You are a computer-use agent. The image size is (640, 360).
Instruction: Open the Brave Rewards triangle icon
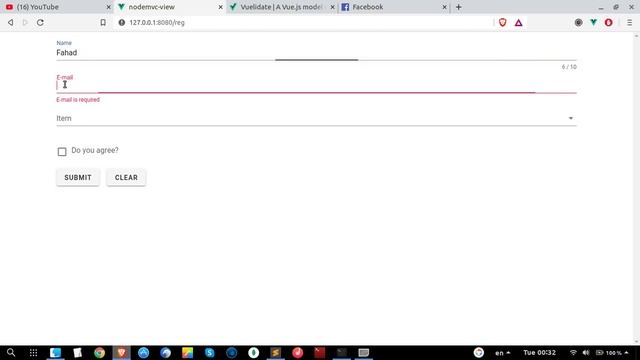point(518,23)
